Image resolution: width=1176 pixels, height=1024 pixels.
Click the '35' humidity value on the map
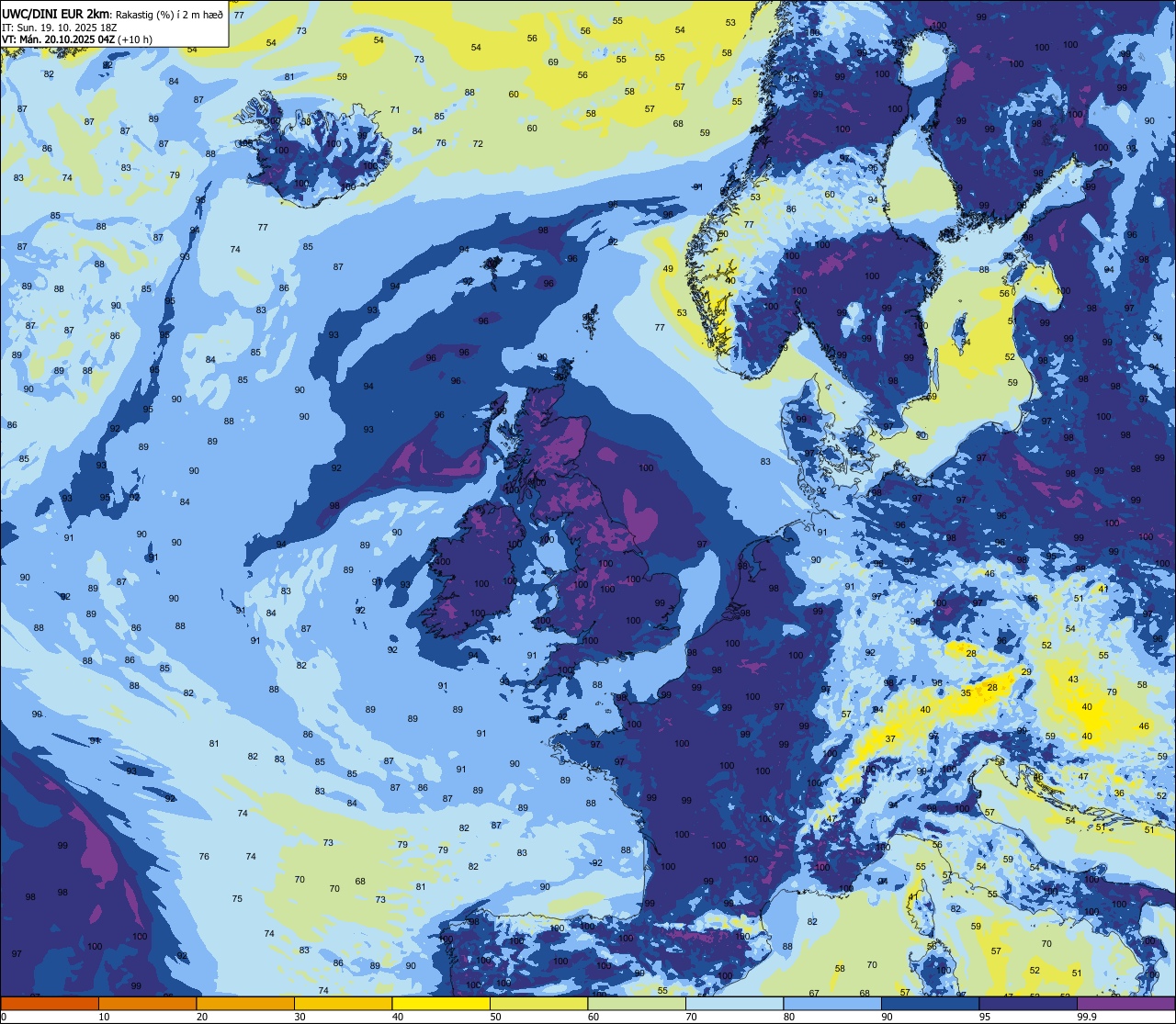(x=966, y=693)
